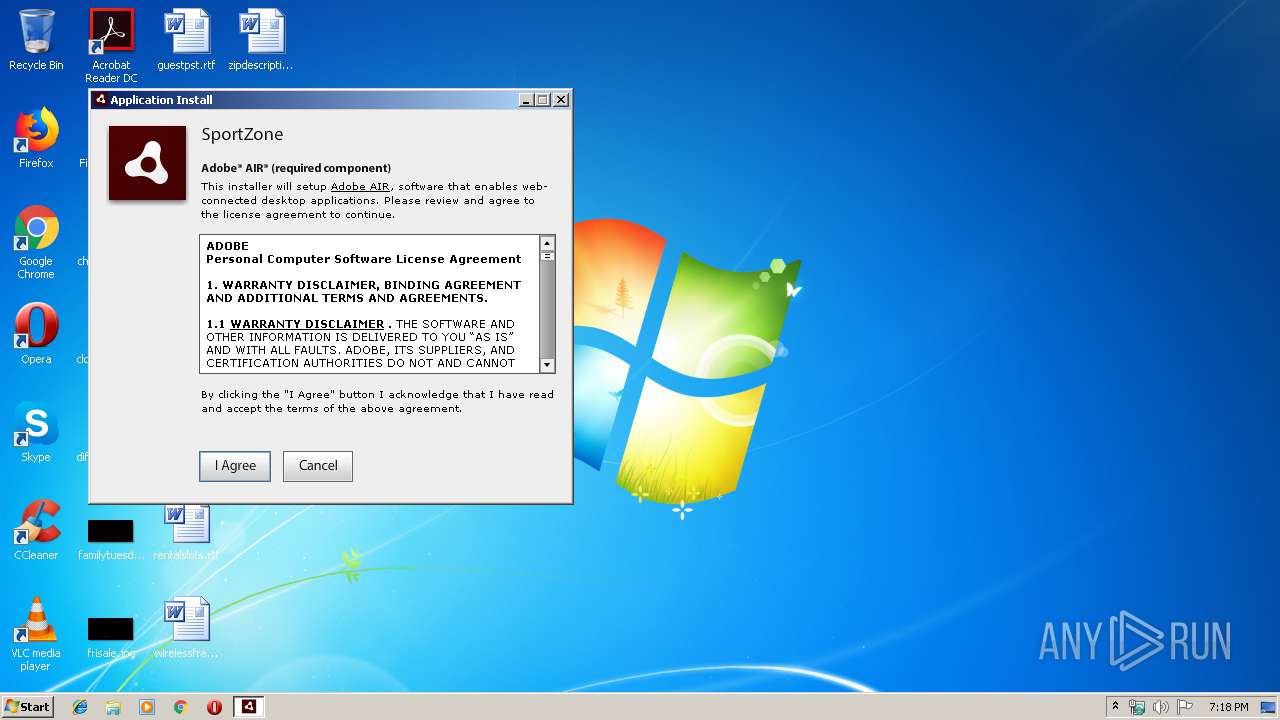Click the taskbar clock showing 7:18 PM

(1228, 707)
